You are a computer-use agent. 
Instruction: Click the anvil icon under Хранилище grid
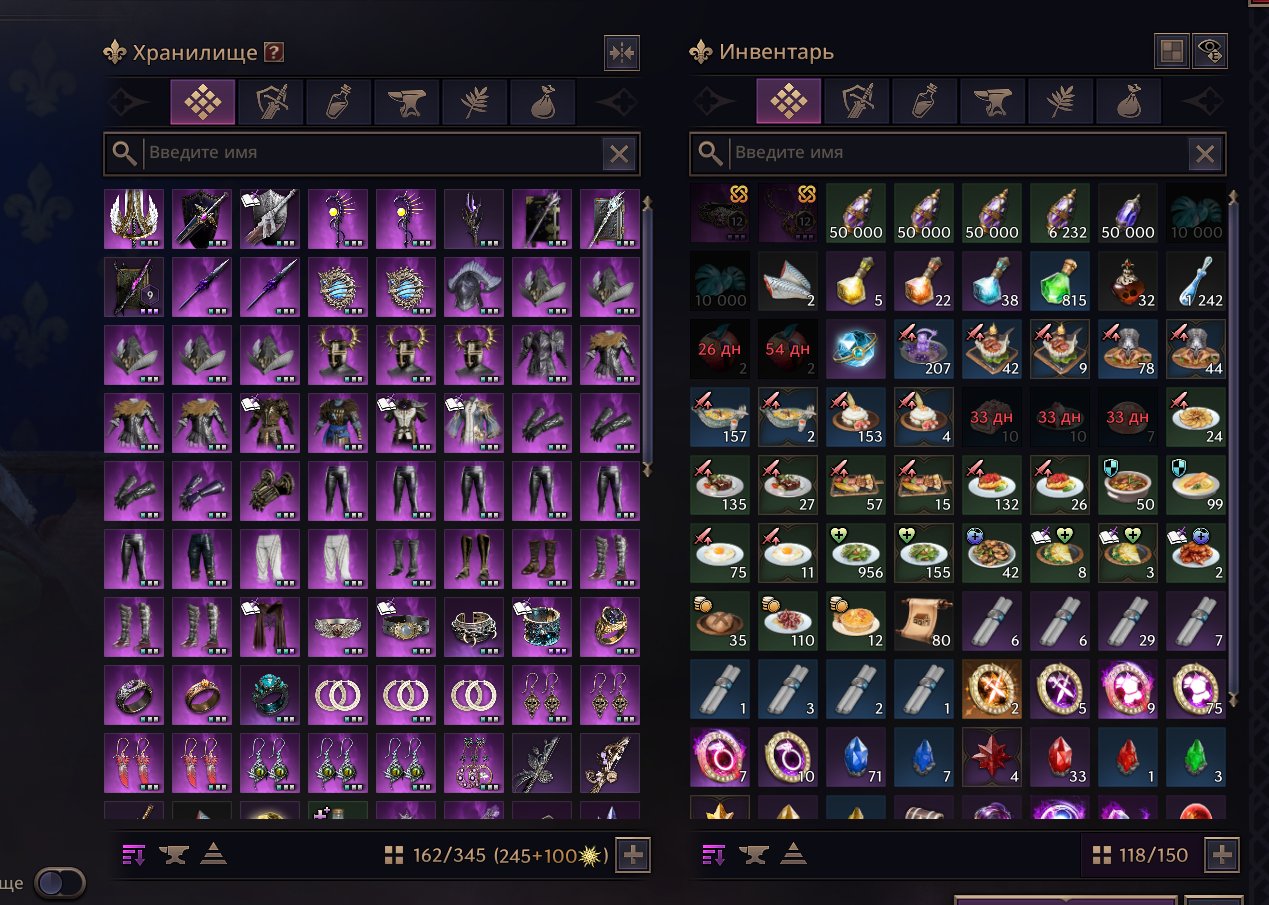pyautogui.click(x=175, y=854)
